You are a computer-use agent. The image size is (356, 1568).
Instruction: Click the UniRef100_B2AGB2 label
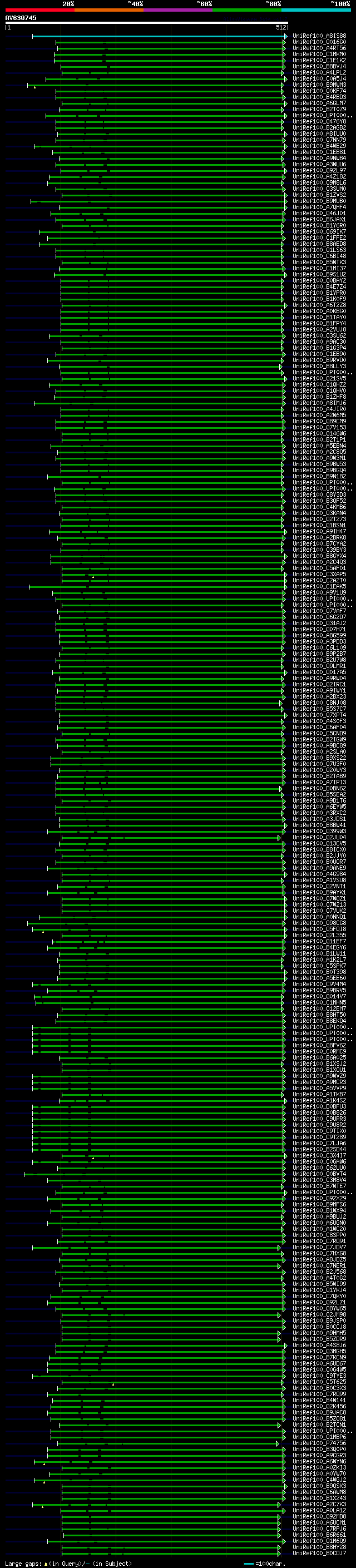coord(319,128)
